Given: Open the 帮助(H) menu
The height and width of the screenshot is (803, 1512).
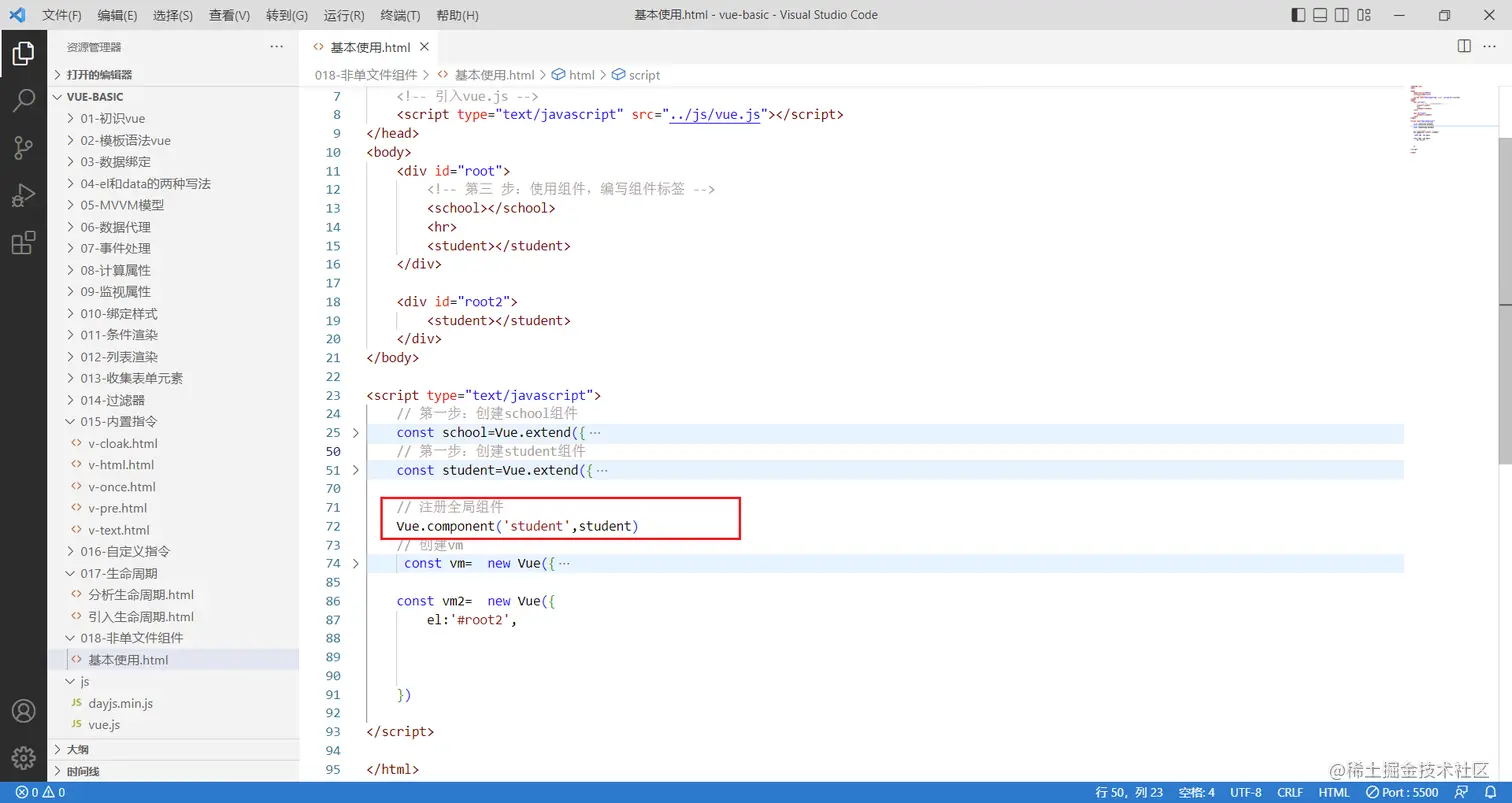Looking at the screenshot, I should (x=458, y=15).
